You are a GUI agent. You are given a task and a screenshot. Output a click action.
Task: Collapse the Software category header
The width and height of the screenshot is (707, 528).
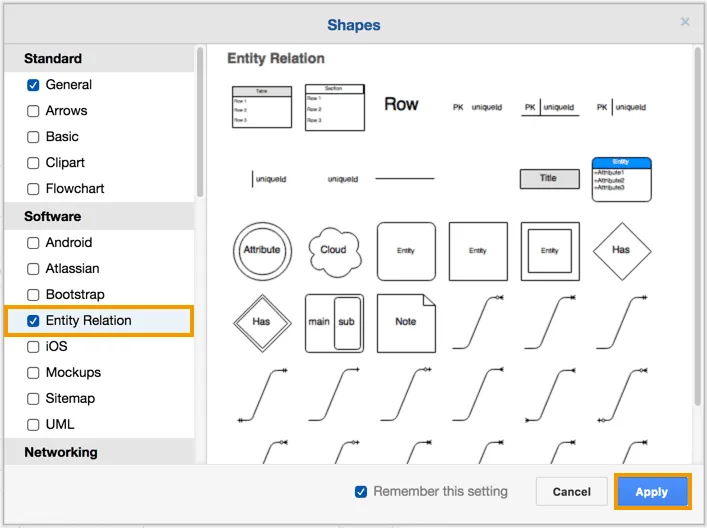click(53, 216)
